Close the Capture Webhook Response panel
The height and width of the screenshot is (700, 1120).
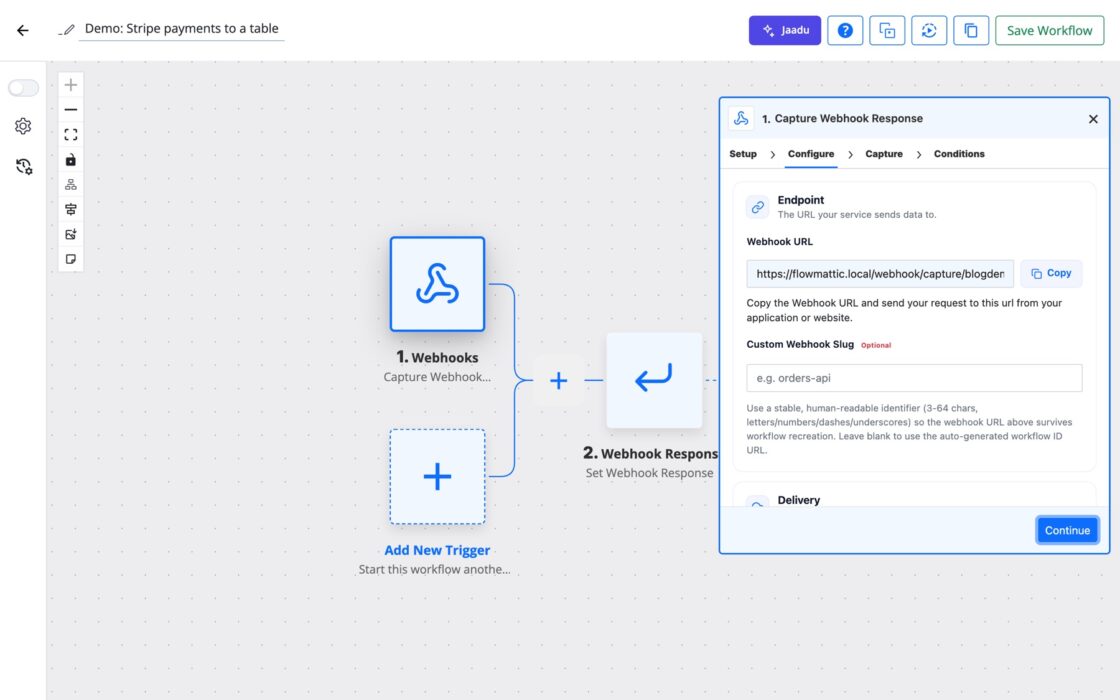(x=1093, y=119)
